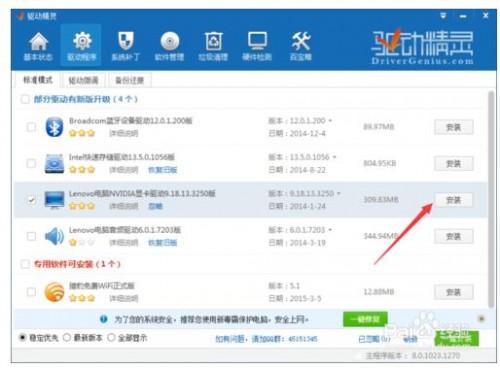Open the 硬件检测 monitor icon
Screen dimensions: 500x368
[257, 46]
